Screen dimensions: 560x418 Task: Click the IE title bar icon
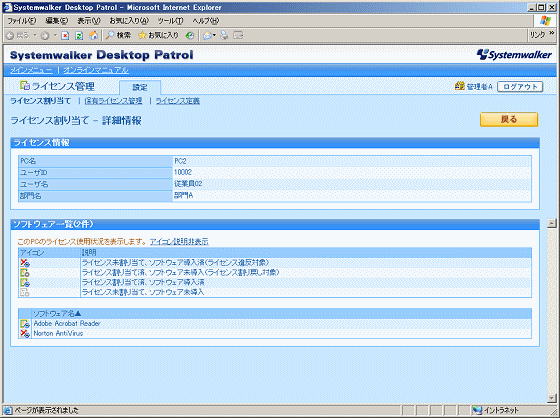[7, 7]
